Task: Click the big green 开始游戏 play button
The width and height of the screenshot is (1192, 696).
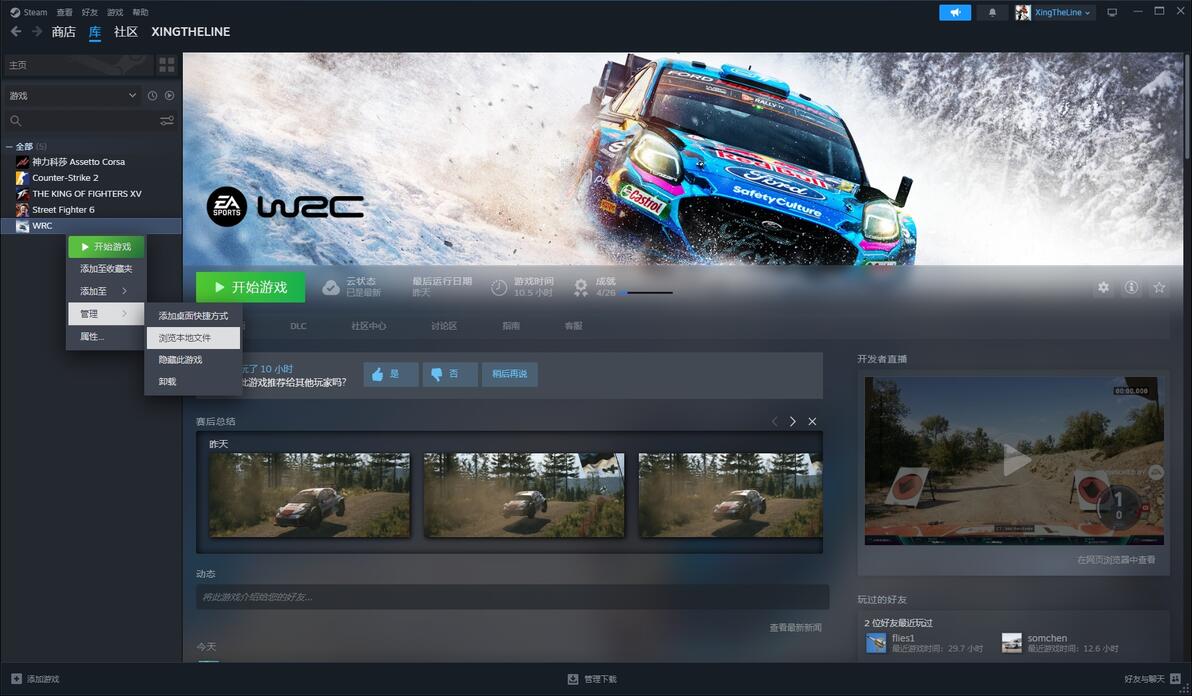Action: [250, 287]
